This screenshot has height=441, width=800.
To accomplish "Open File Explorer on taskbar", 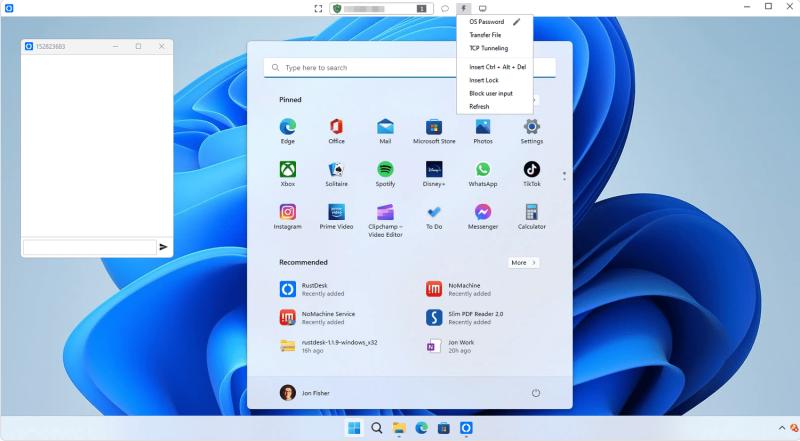I will click(x=399, y=428).
